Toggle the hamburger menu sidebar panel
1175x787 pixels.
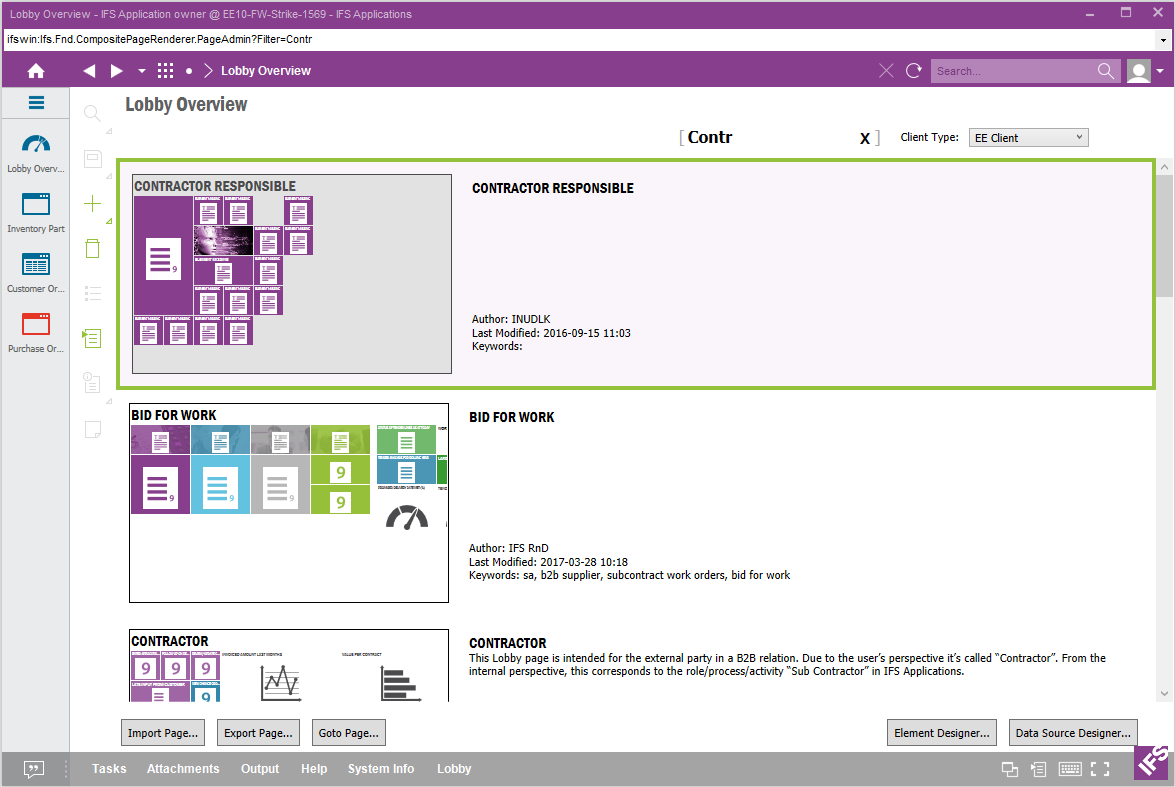click(36, 103)
